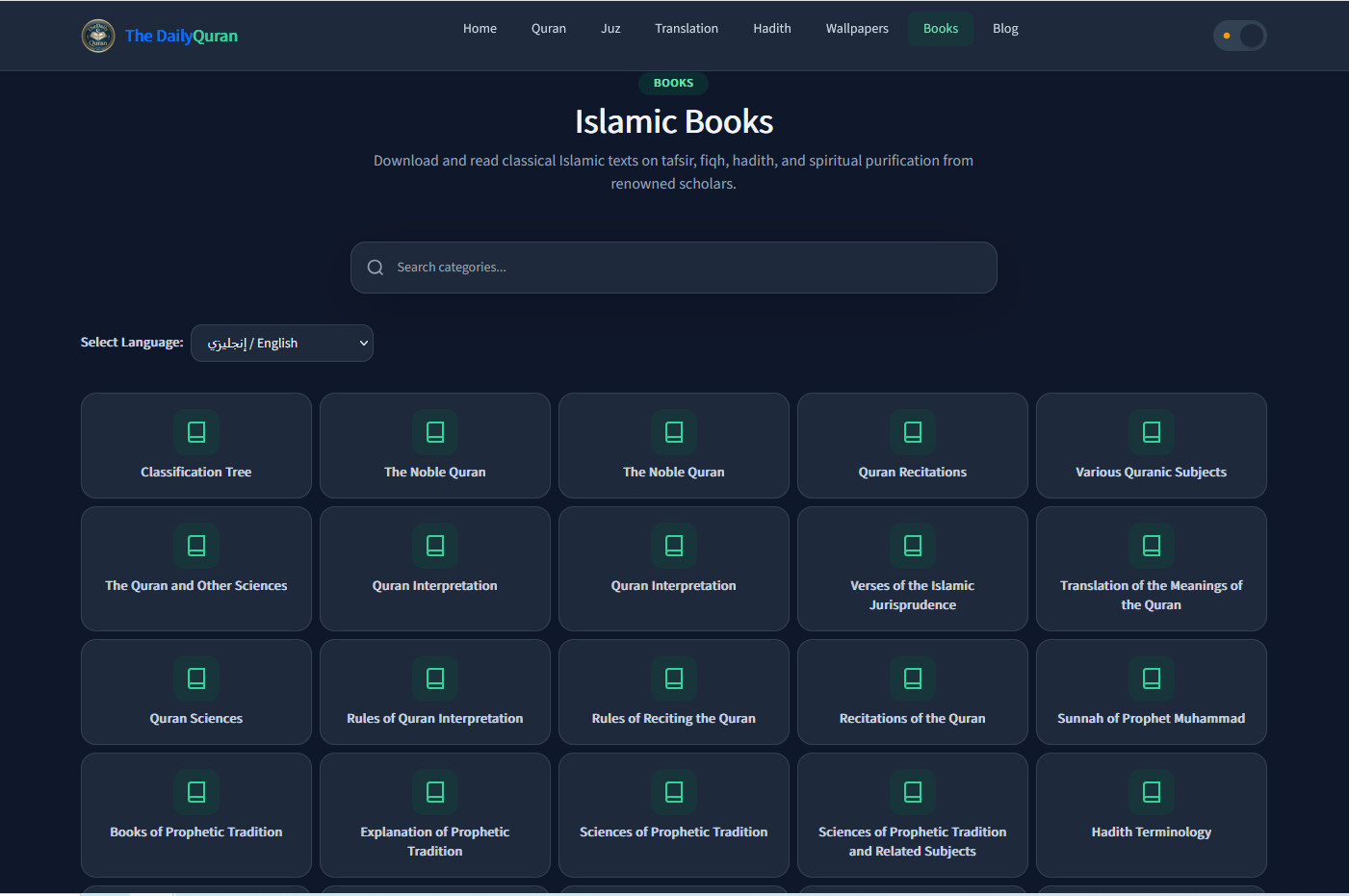The image size is (1349, 896).
Task: Open Verses of the Islamic Jurisprudence card
Action: (913, 569)
